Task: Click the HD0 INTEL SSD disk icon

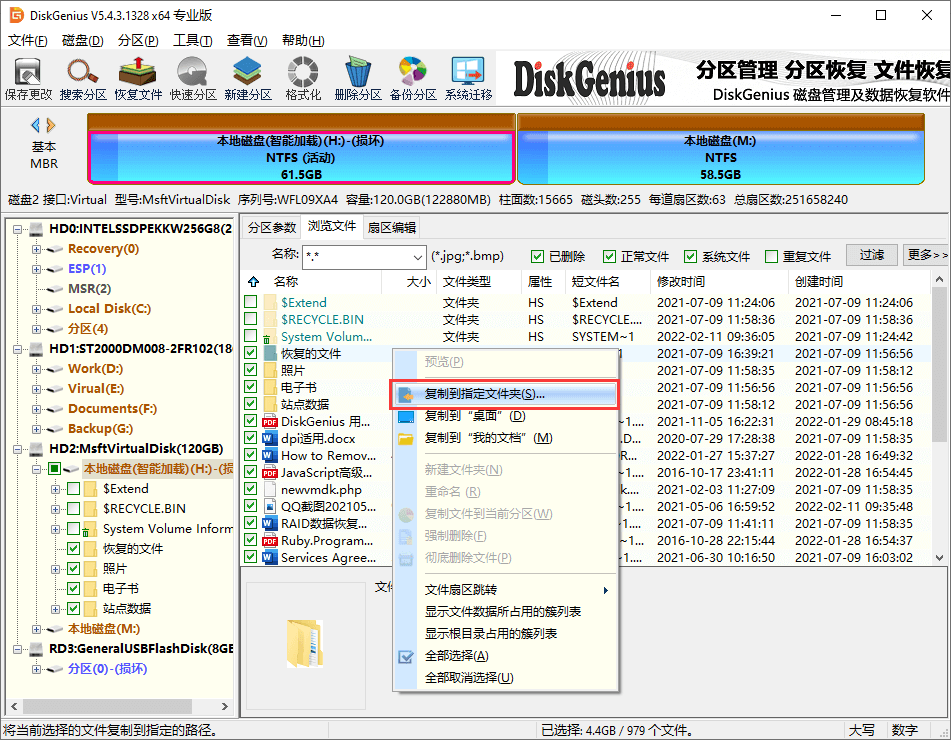Action: [36, 229]
